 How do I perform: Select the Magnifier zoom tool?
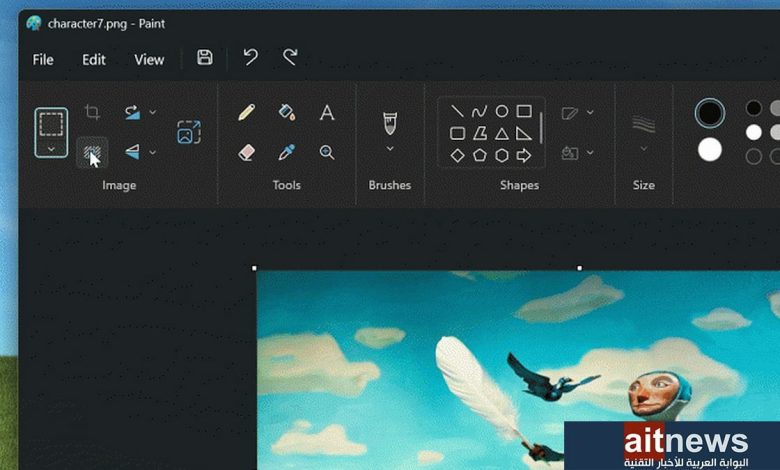[x=327, y=152]
